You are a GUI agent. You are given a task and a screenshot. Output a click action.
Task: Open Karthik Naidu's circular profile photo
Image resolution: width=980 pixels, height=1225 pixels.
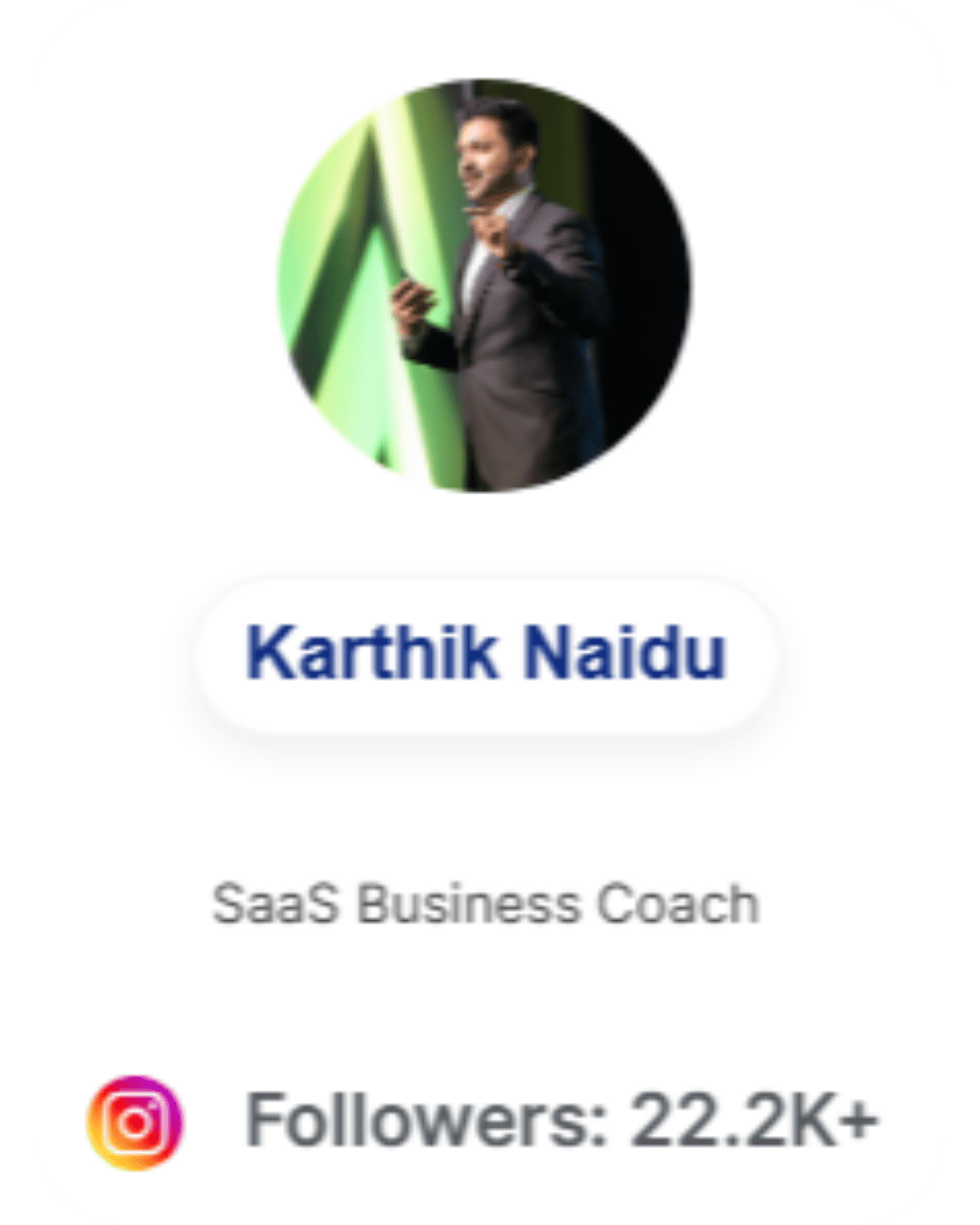coord(484,286)
